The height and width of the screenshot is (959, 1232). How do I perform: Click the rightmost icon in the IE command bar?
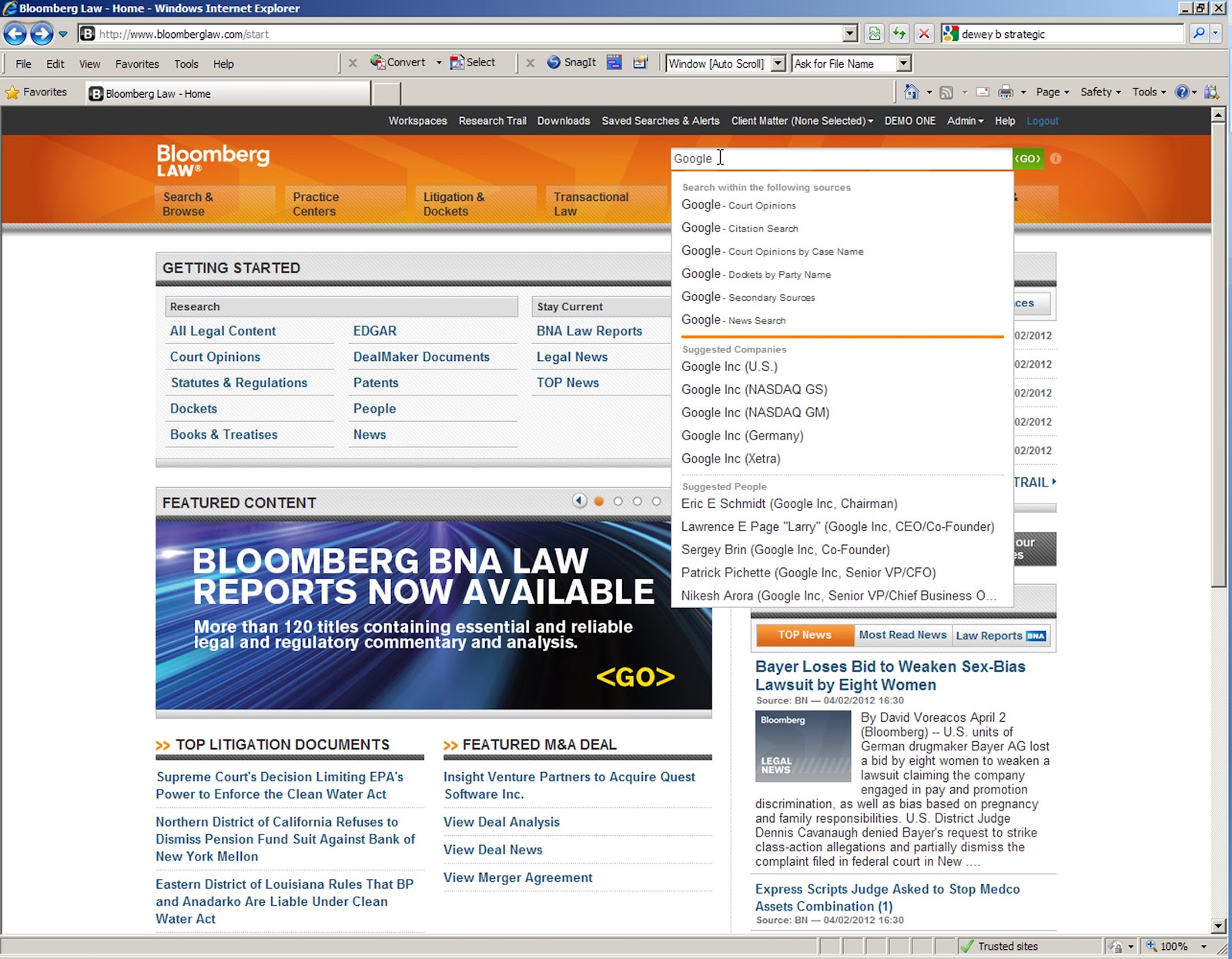1211,92
